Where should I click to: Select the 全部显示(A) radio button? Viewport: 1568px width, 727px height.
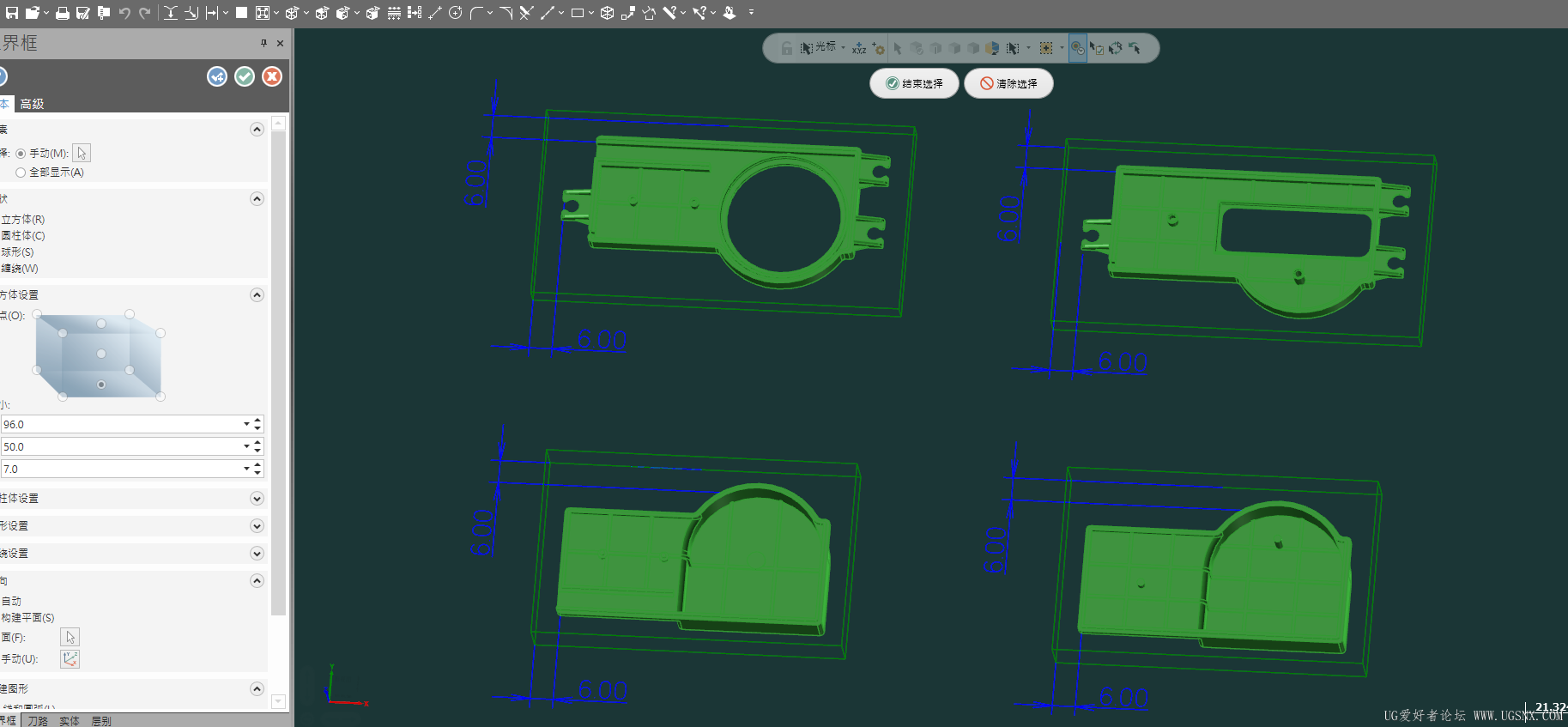[x=21, y=173]
